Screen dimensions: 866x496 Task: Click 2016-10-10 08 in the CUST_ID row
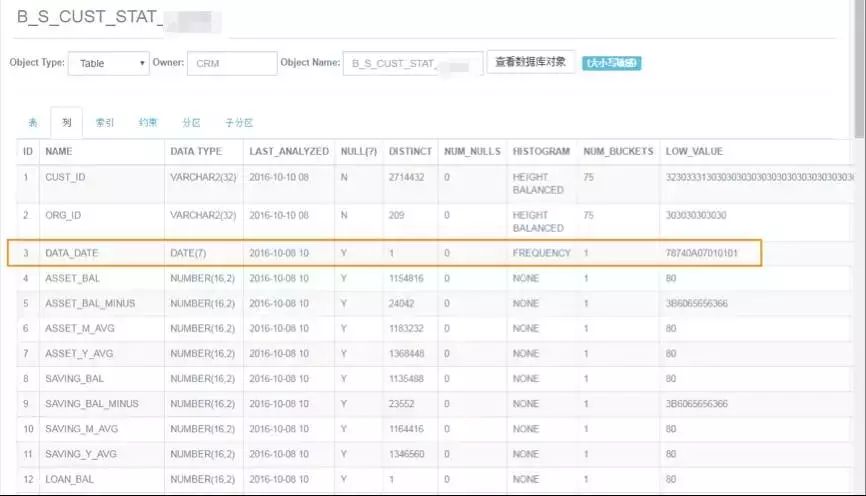pyautogui.click(x=279, y=177)
